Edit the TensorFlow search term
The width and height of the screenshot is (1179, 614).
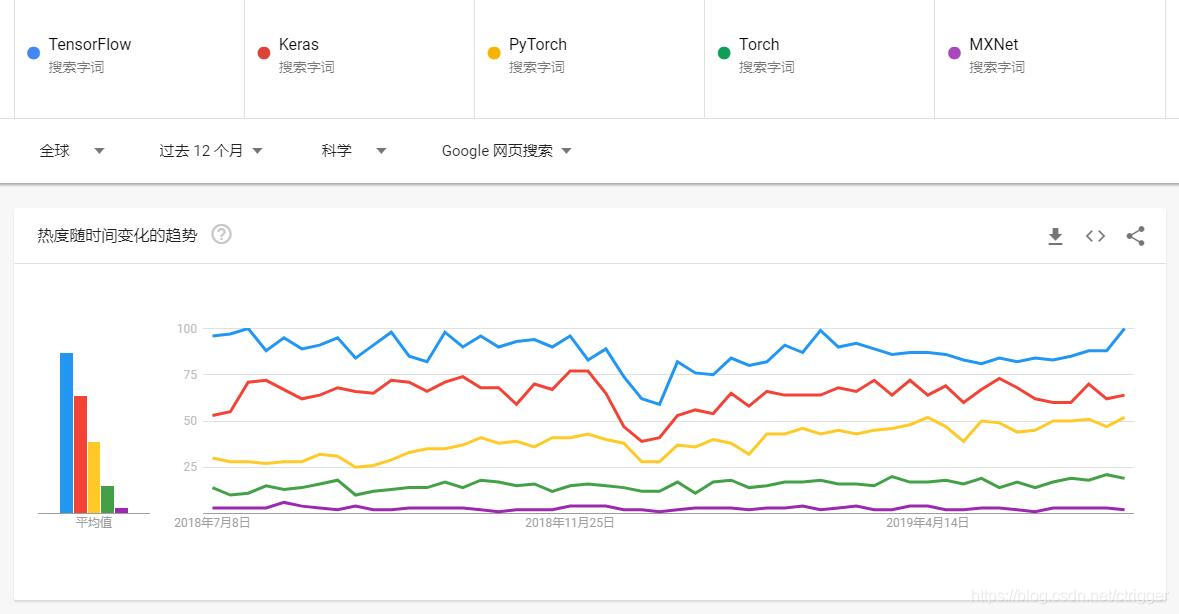(89, 44)
